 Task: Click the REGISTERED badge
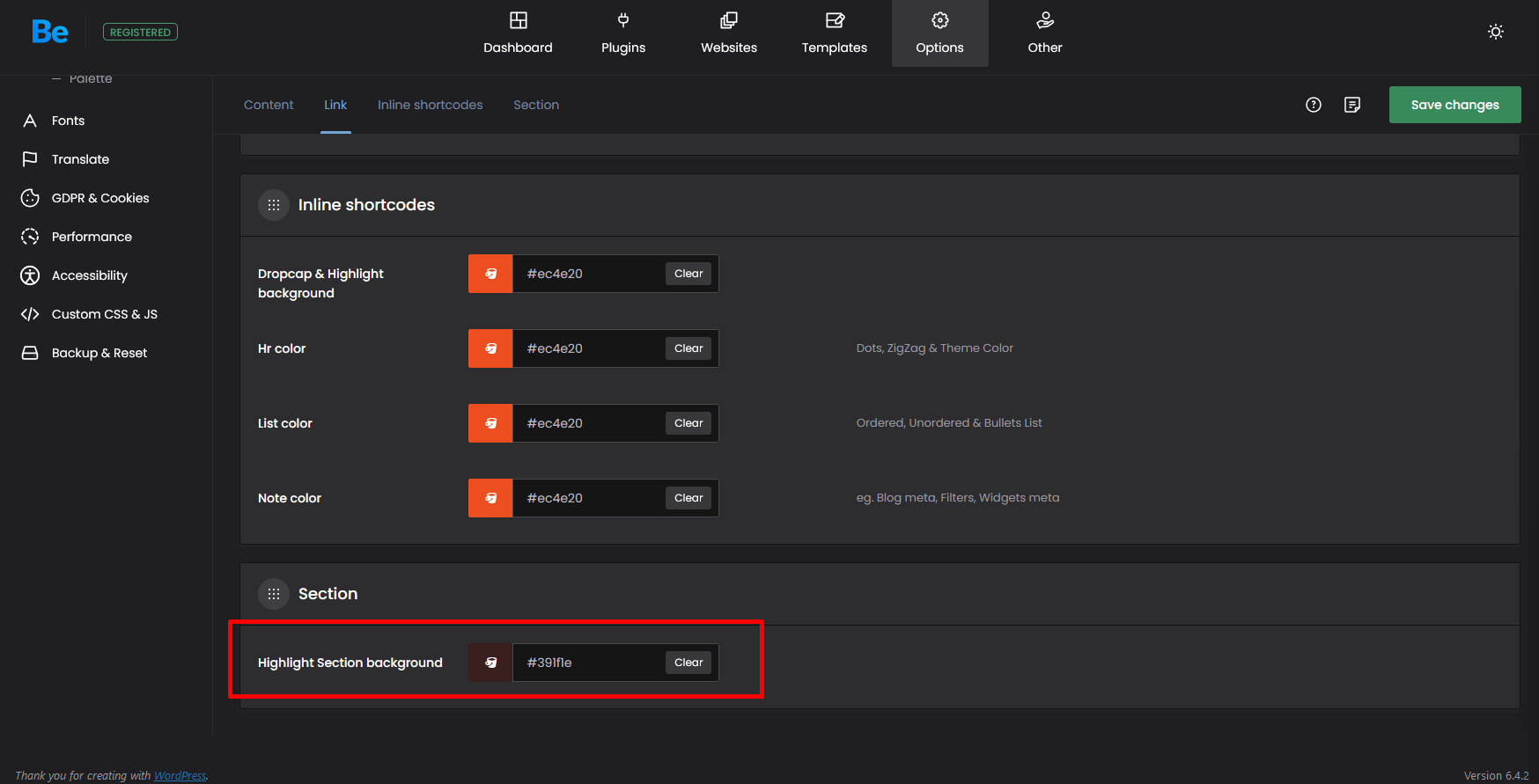point(140,32)
